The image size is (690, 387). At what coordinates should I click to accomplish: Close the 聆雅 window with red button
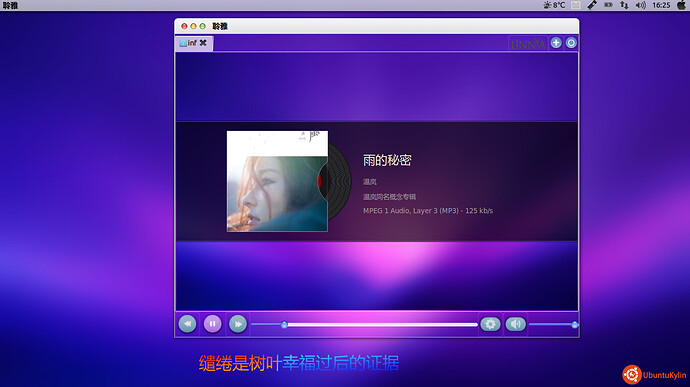point(184,26)
